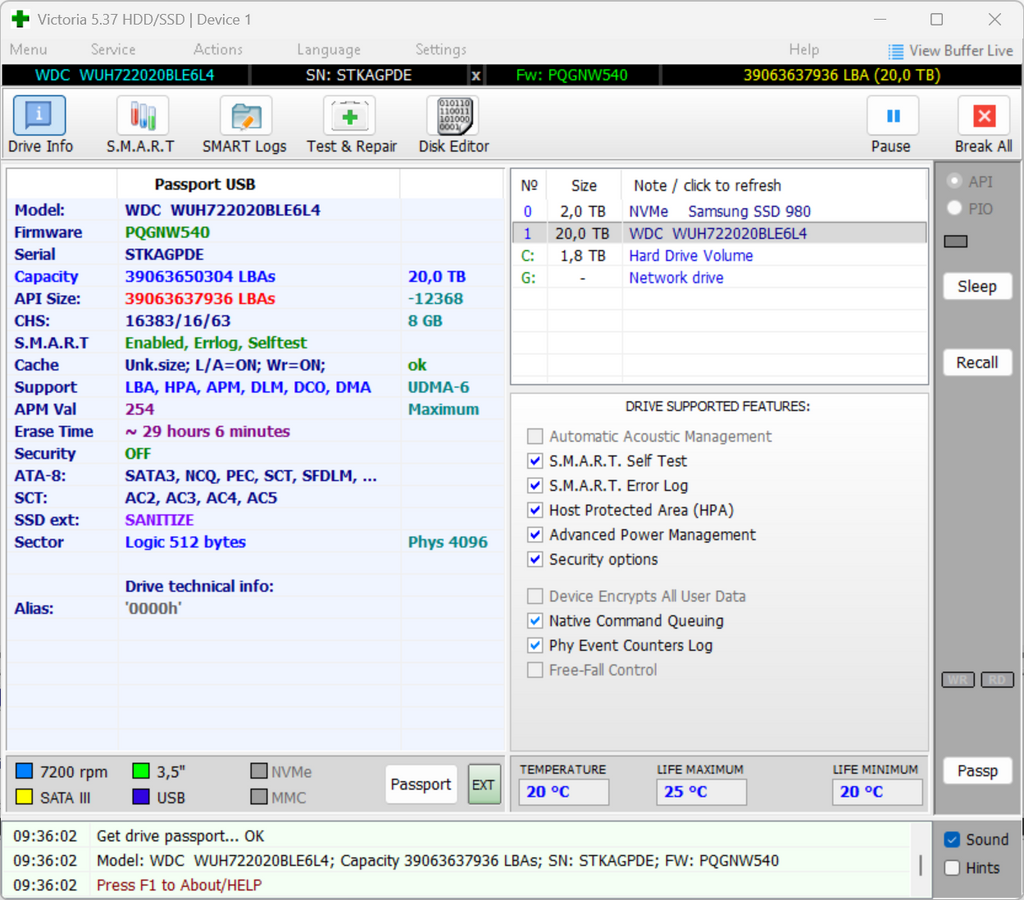Click the green EXT button
The image size is (1024, 900).
click(x=484, y=784)
